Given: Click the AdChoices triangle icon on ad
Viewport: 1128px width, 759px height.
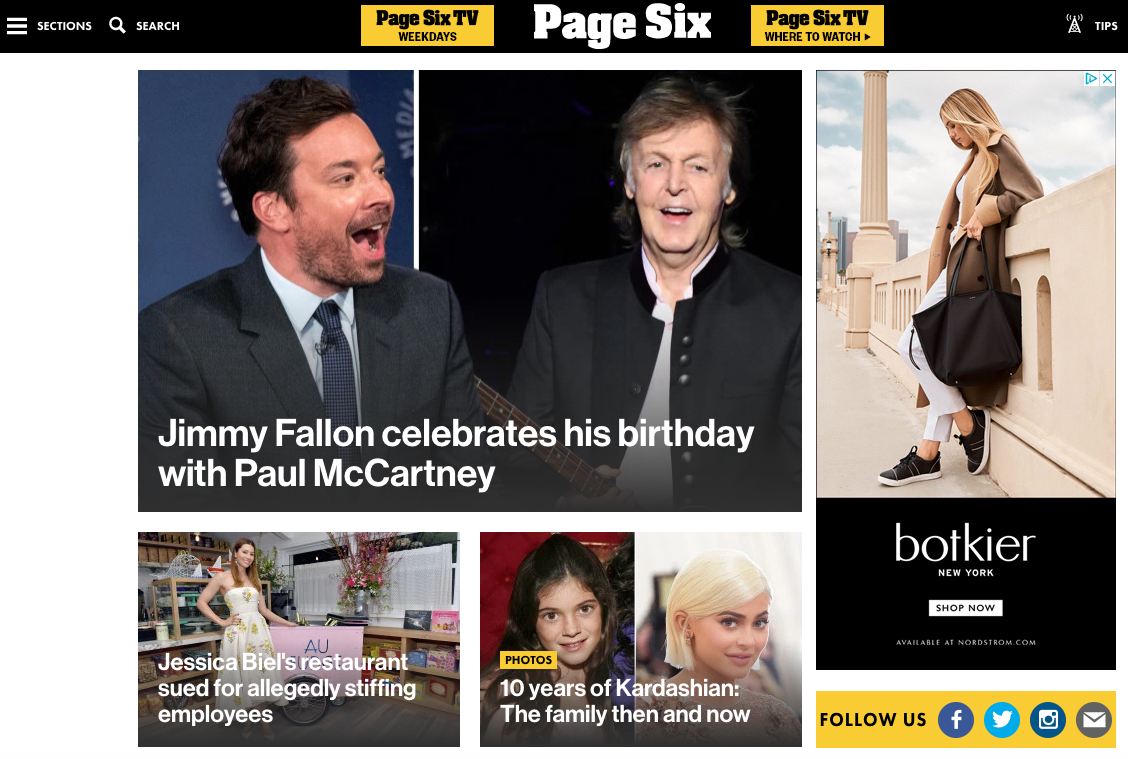Looking at the screenshot, I should click(1091, 78).
